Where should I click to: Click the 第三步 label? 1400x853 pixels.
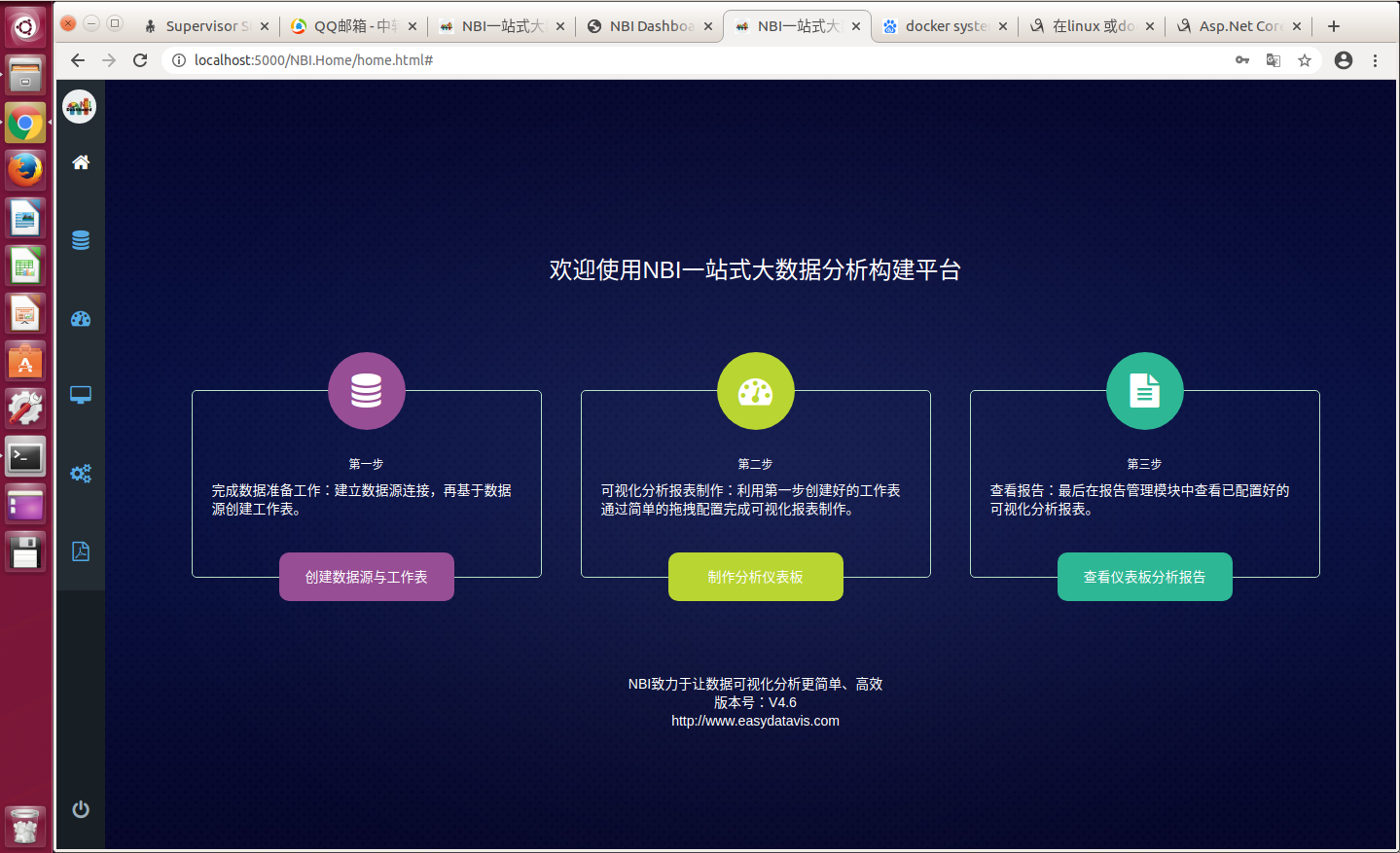pos(1145,464)
